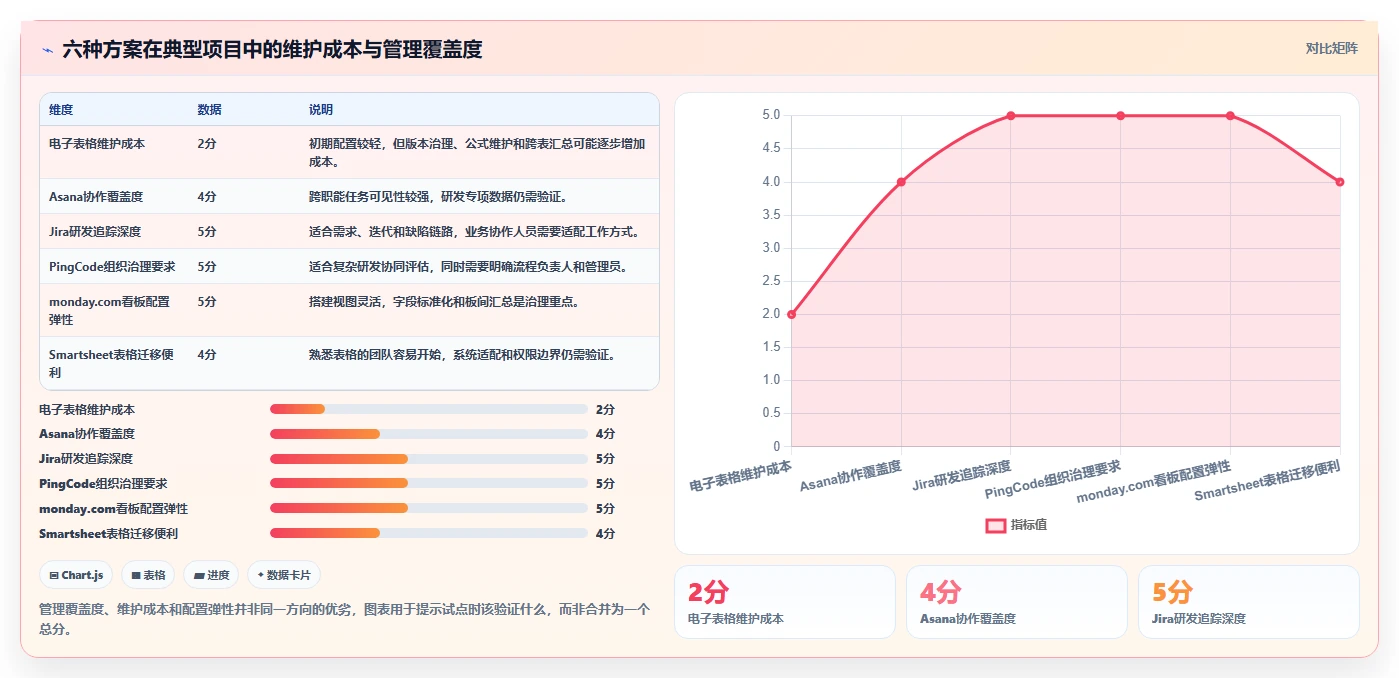Click the description 跨职能任务可见性较强
This screenshot has height=678, width=1399.
(x=439, y=197)
